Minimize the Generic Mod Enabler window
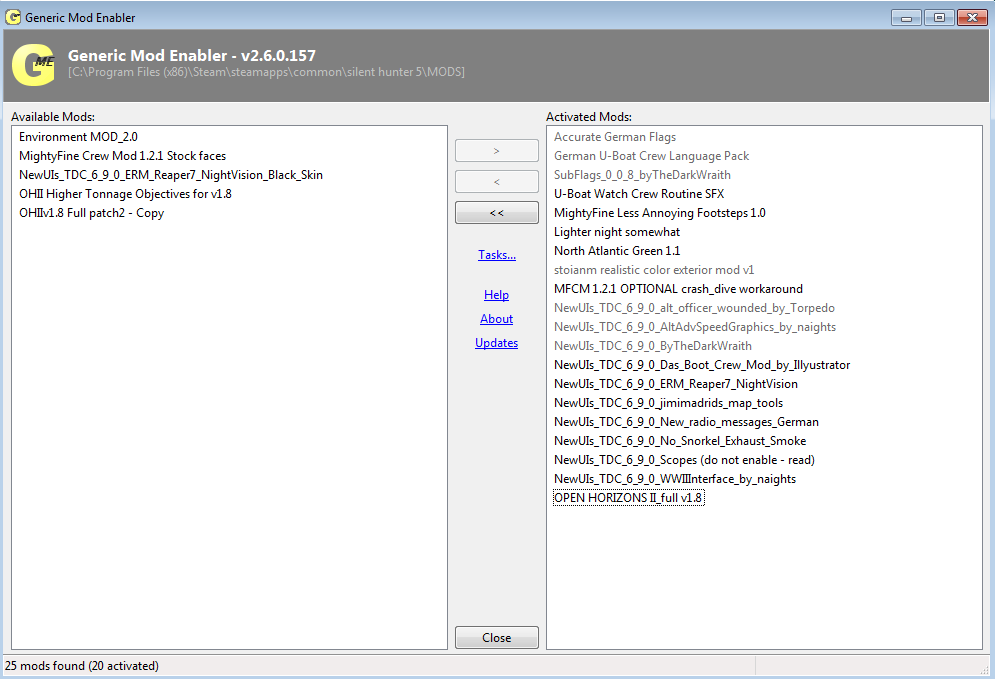This screenshot has height=679, width=995. coord(906,18)
